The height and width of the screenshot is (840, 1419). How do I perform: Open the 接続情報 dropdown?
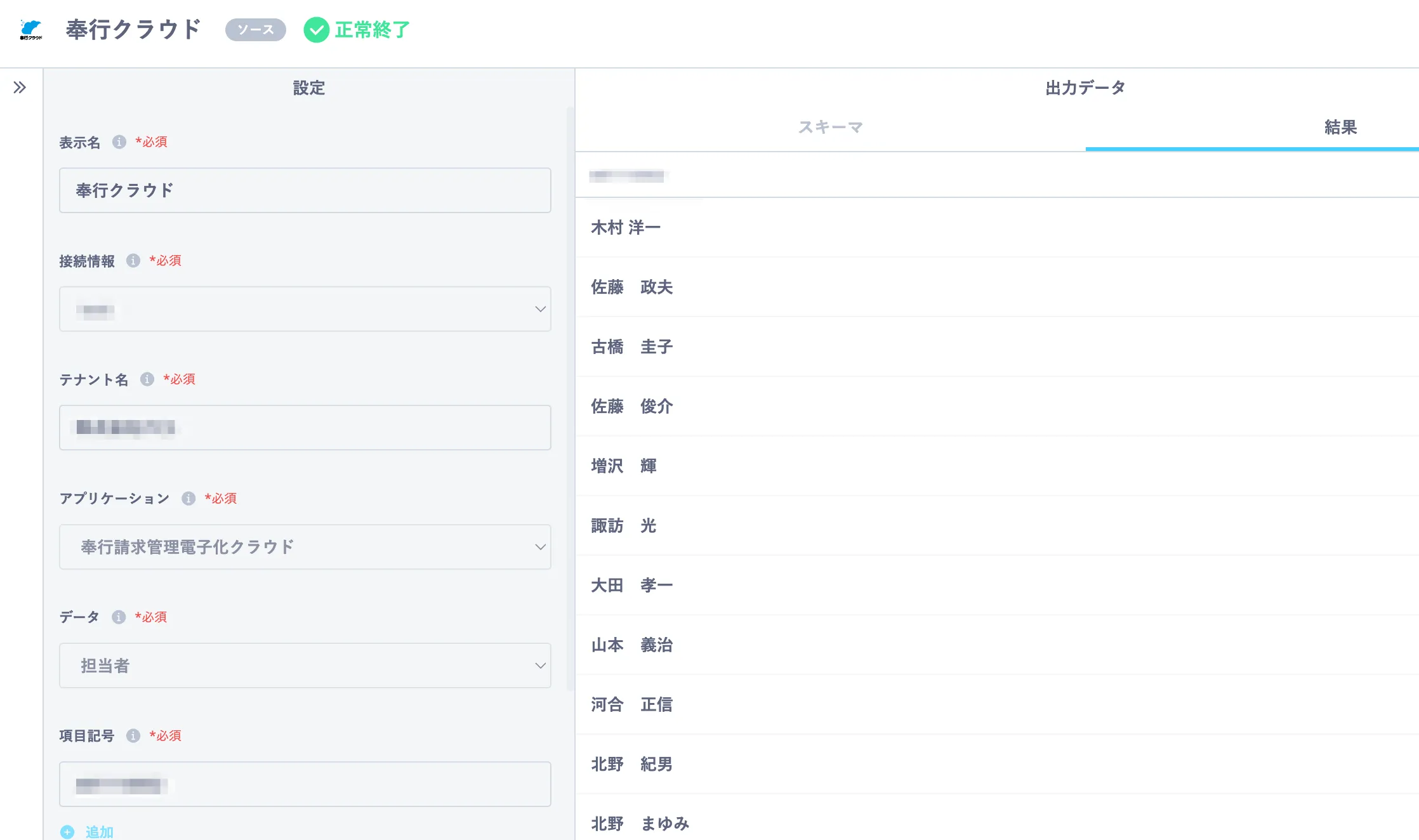coord(305,309)
